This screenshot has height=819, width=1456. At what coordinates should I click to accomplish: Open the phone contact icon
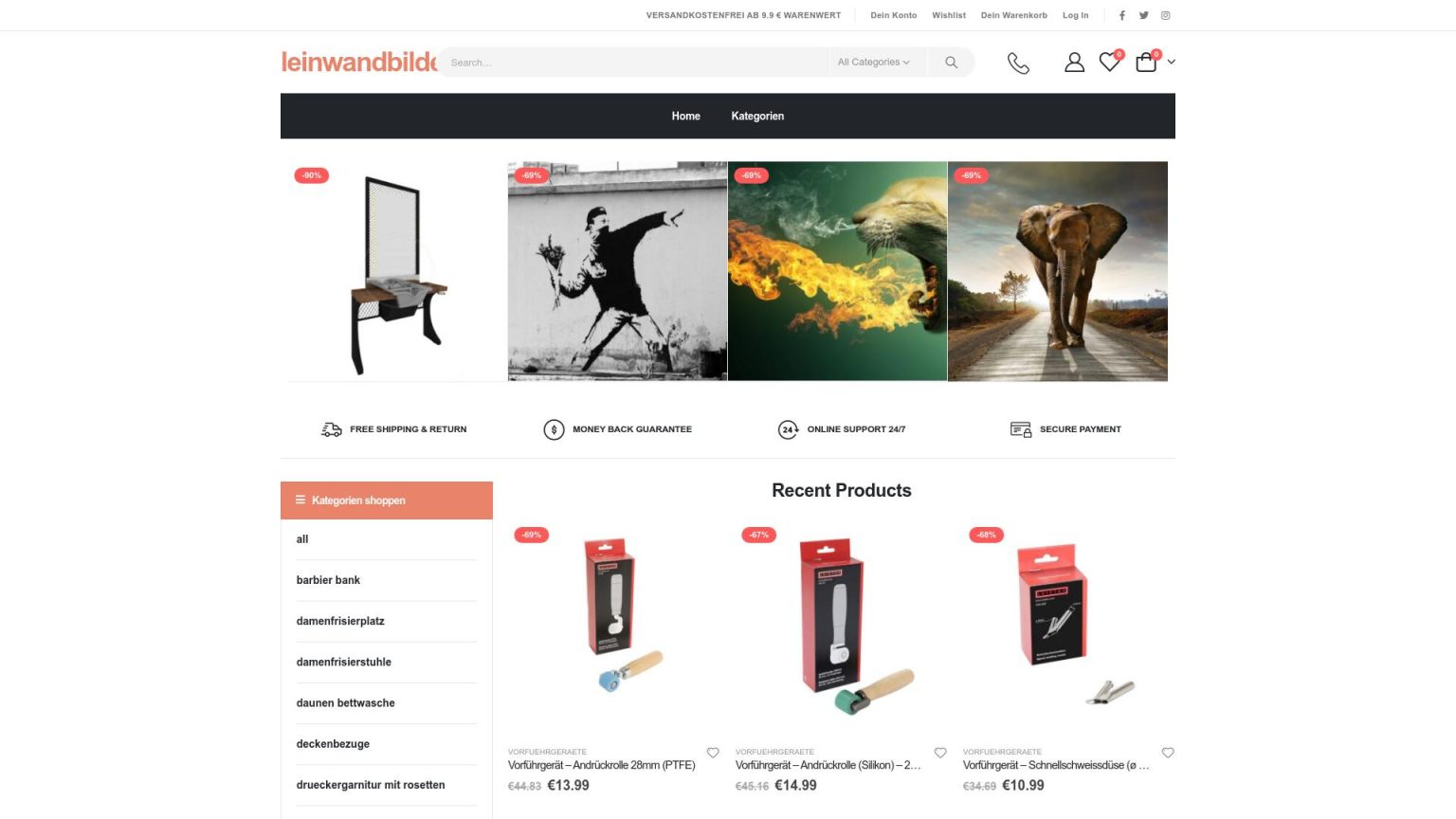coord(1018,63)
